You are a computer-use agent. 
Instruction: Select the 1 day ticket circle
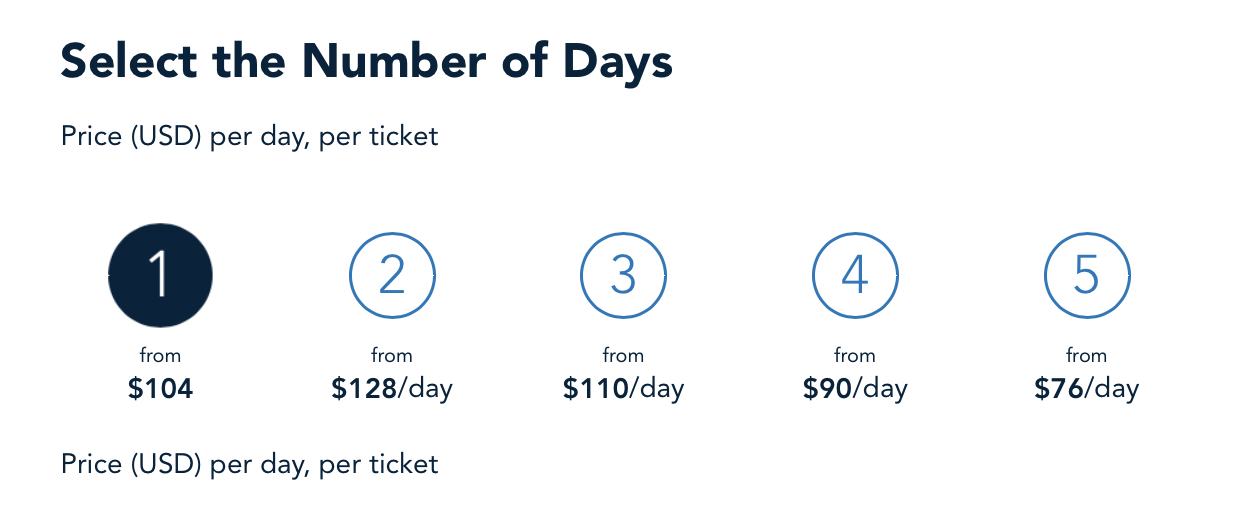point(160,275)
